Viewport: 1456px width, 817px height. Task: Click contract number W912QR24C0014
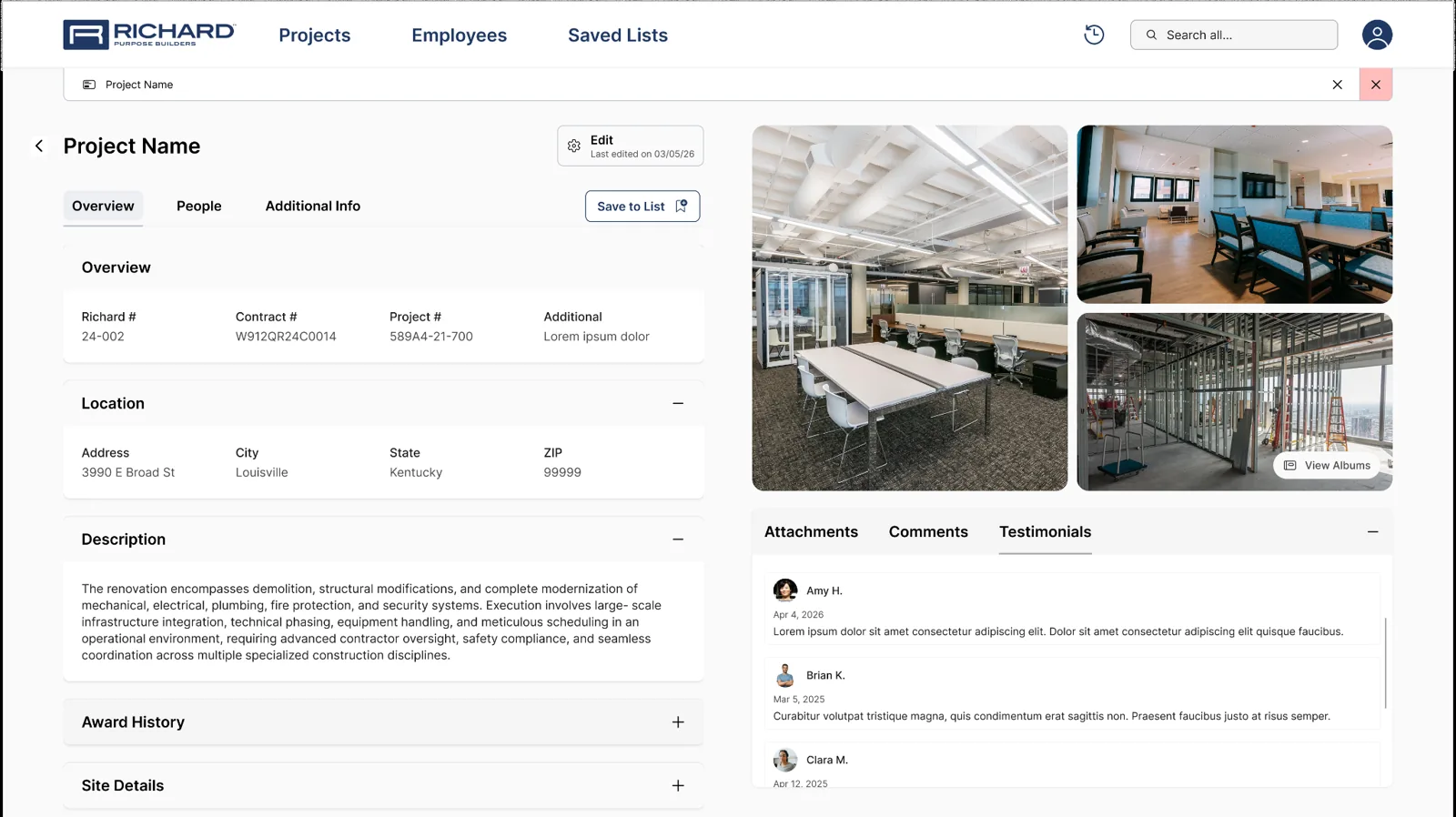286,337
